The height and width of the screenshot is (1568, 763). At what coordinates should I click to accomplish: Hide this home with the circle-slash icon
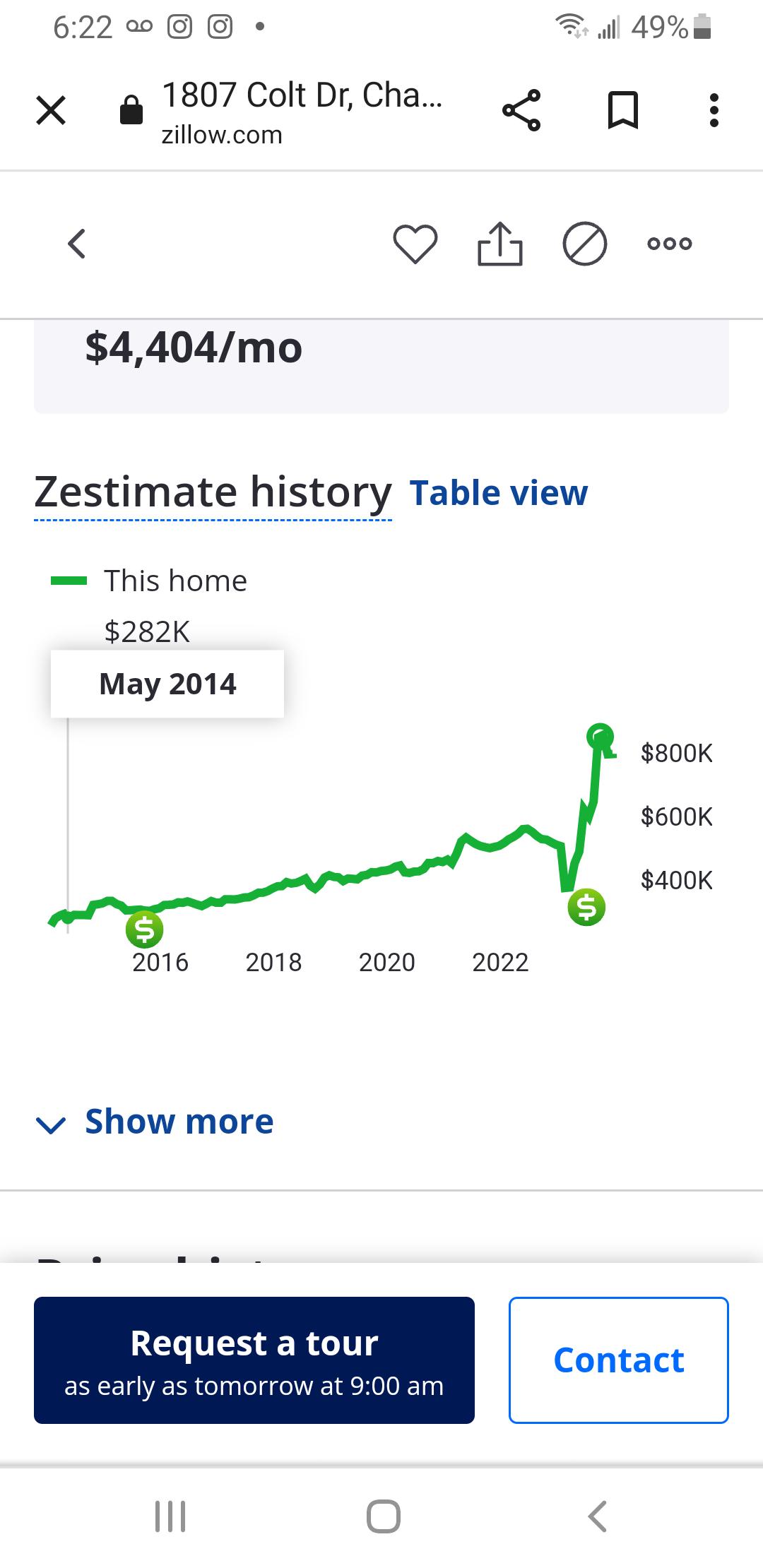point(584,244)
